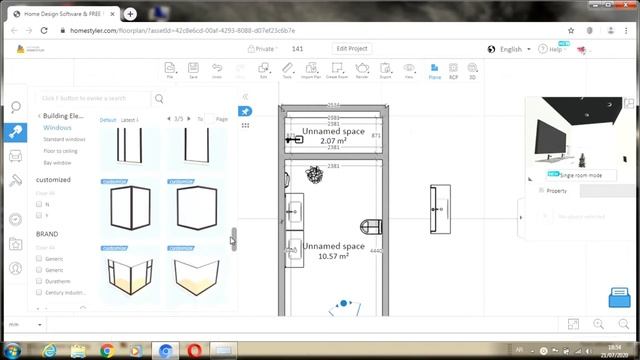Select the build tools shovel icon in sidebar
Image resolution: width=640 pixels, height=360 pixels.
coord(16,132)
